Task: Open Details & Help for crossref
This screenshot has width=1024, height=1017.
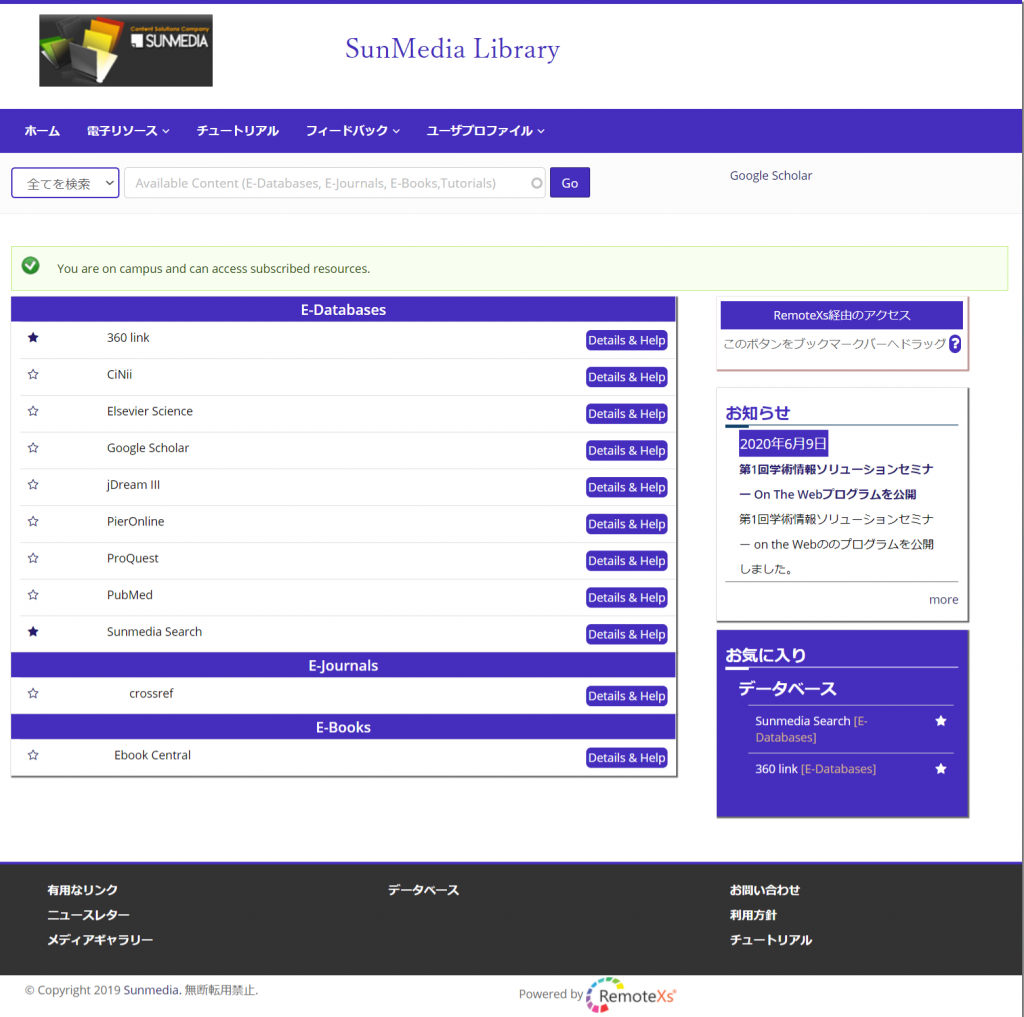Action: 626,696
